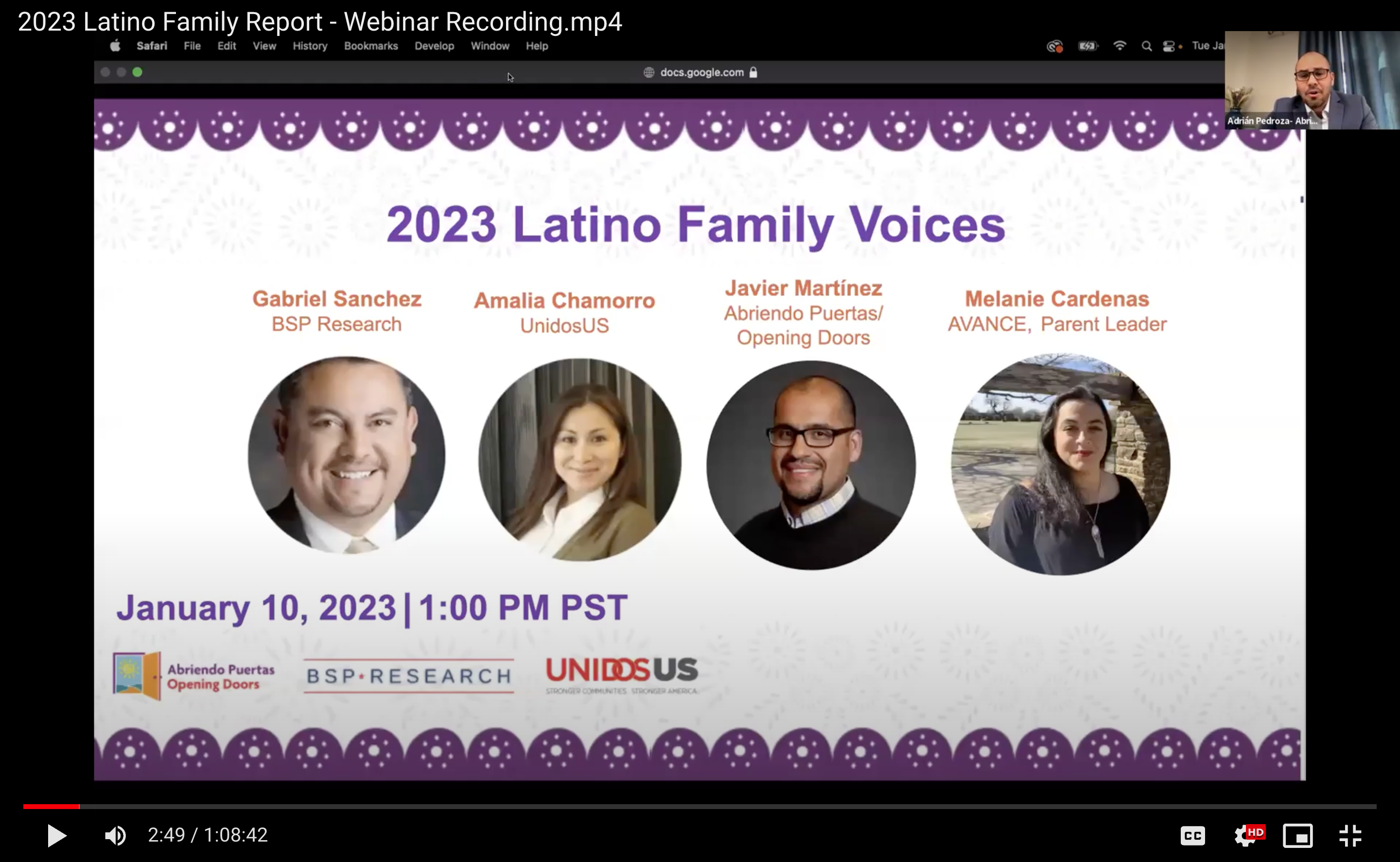Click the lock icon in address bar
Viewport: 1400px width, 862px height.
(753, 72)
